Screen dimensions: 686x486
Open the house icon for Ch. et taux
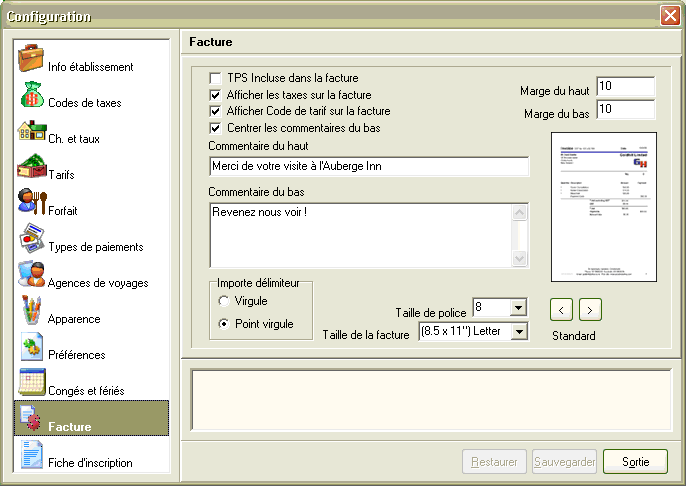[x=31, y=130]
